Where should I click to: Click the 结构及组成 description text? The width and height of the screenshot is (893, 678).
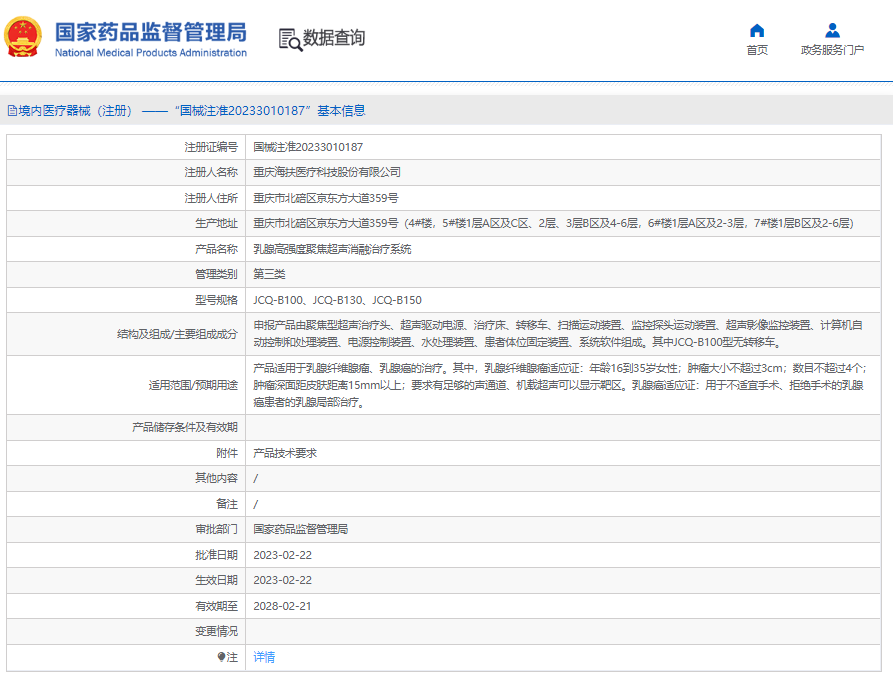point(558,334)
